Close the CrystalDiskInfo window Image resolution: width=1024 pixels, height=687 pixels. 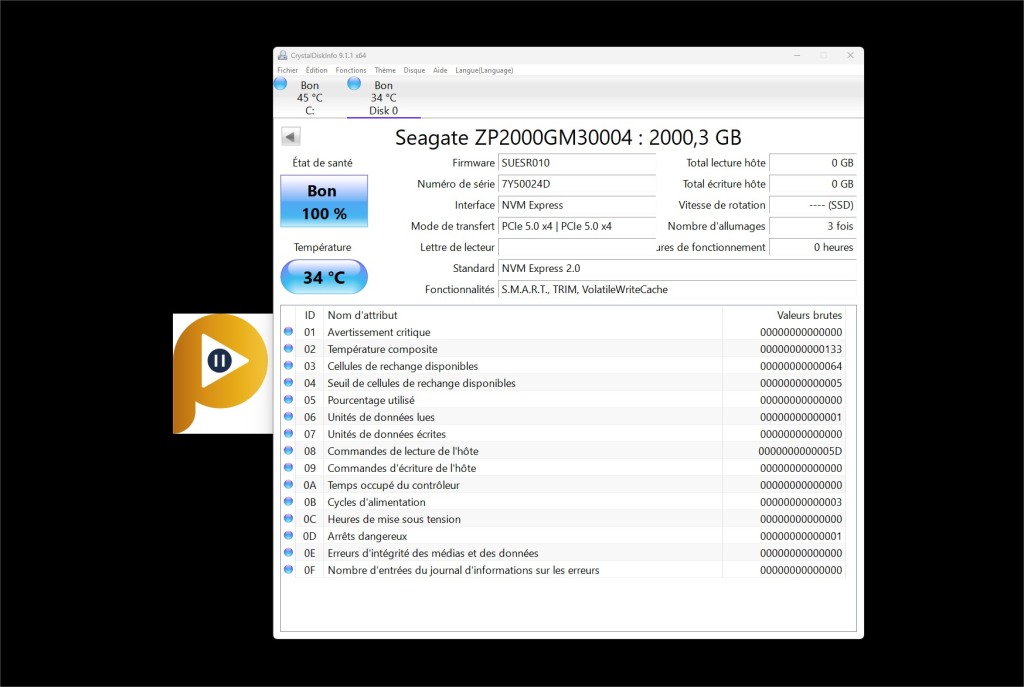[850, 56]
